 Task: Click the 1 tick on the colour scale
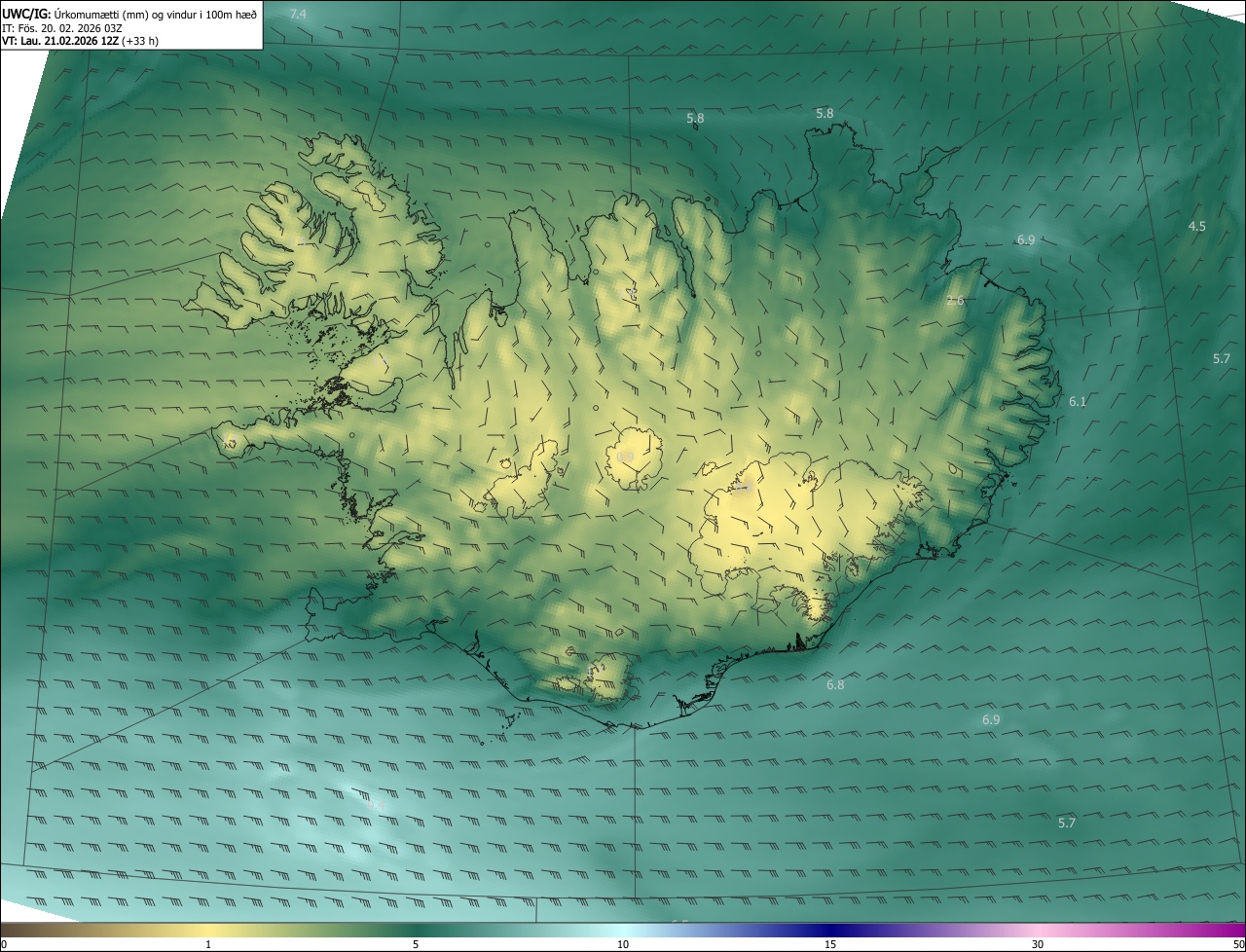[208, 944]
